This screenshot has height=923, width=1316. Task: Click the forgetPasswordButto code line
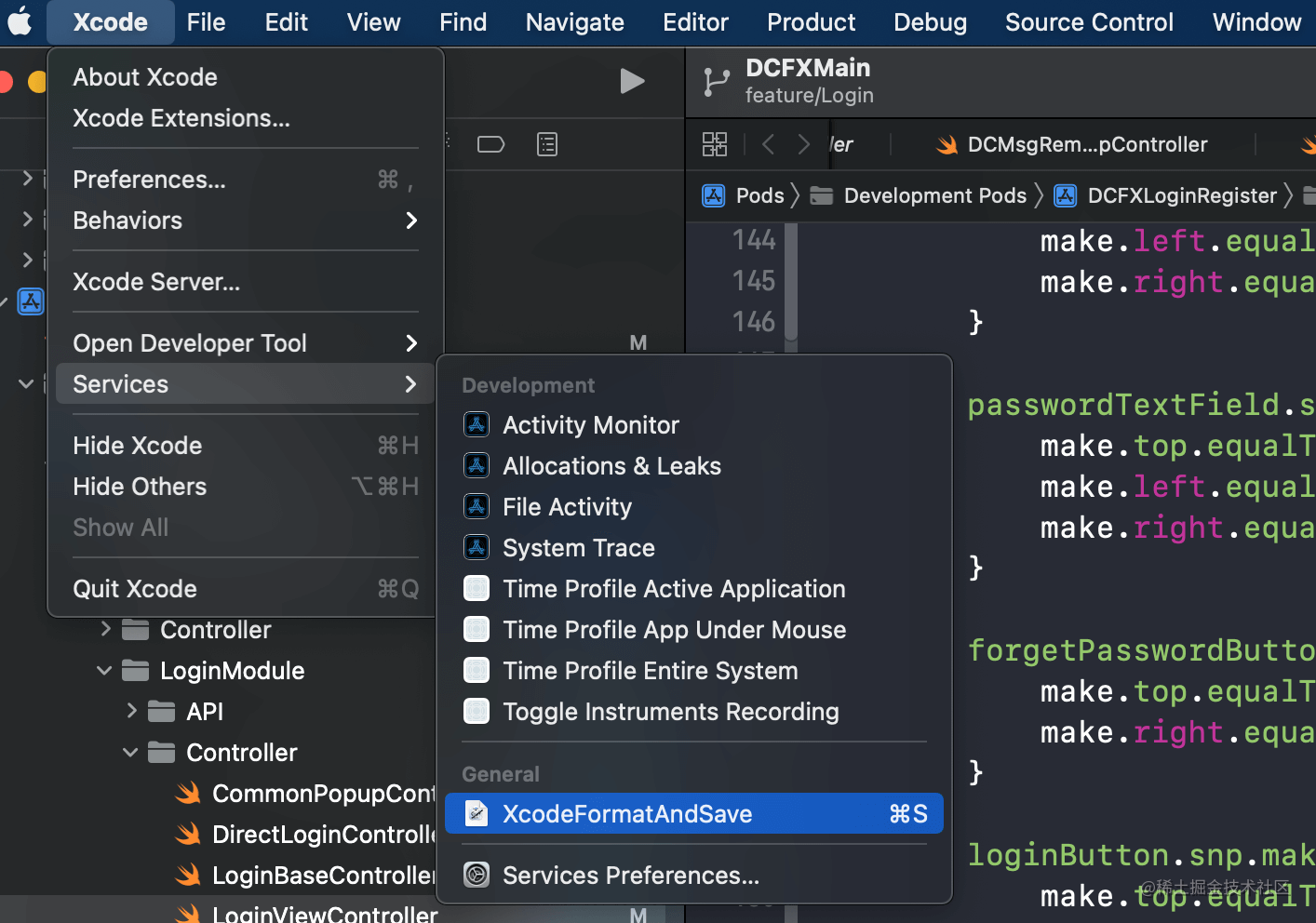pos(1141,650)
